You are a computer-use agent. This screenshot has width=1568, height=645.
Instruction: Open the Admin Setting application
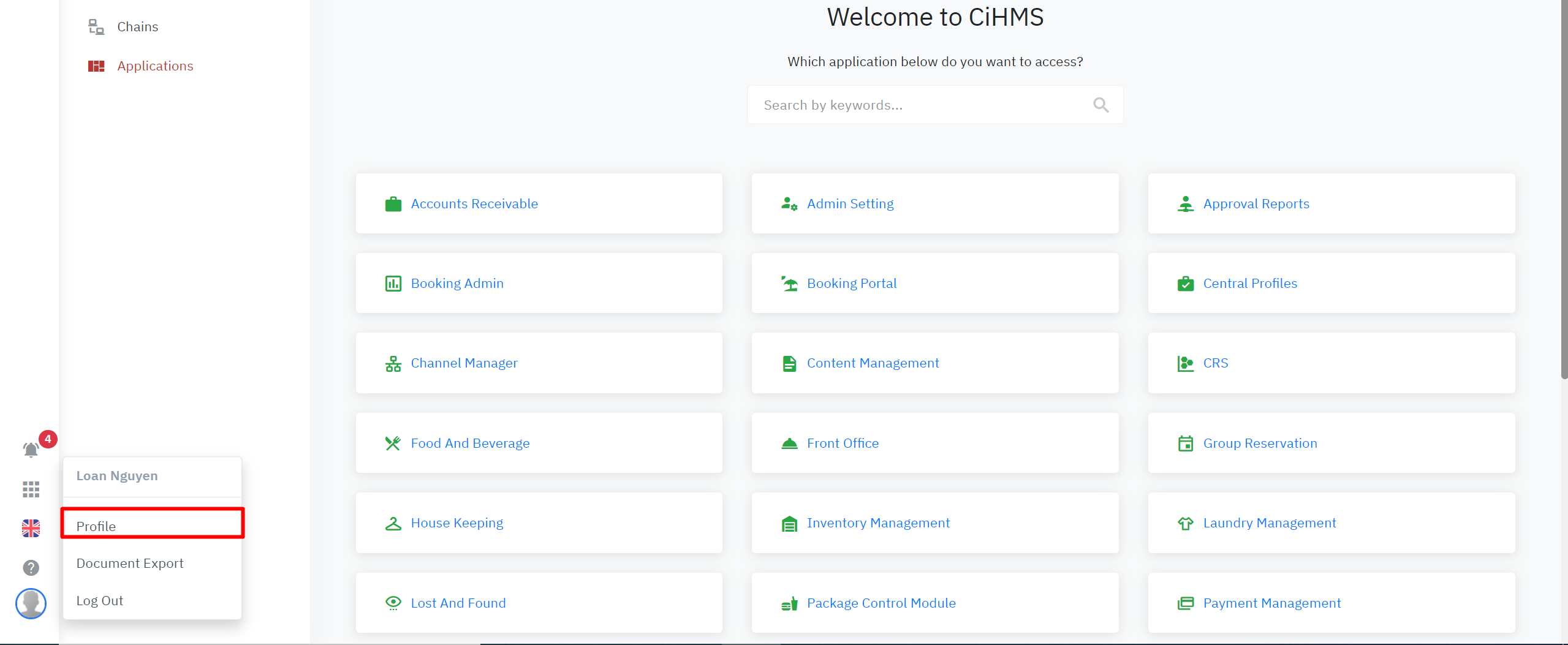click(x=935, y=204)
